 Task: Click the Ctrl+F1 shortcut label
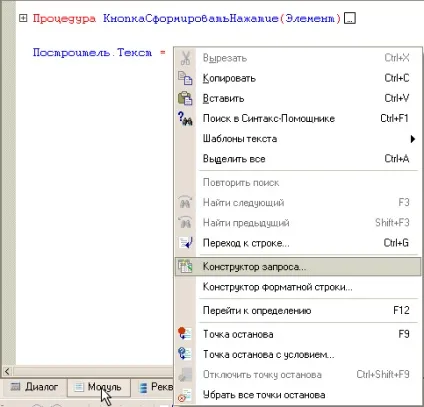(394, 118)
